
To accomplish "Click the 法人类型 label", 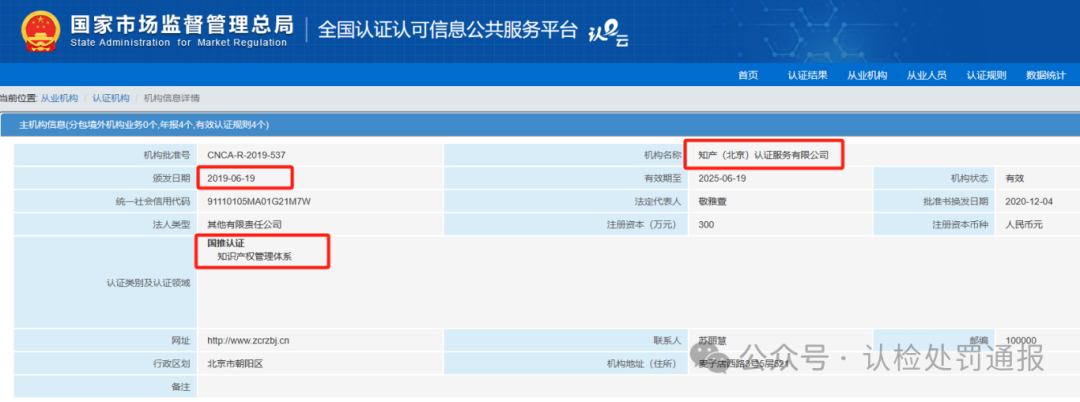I will click(171, 224).
